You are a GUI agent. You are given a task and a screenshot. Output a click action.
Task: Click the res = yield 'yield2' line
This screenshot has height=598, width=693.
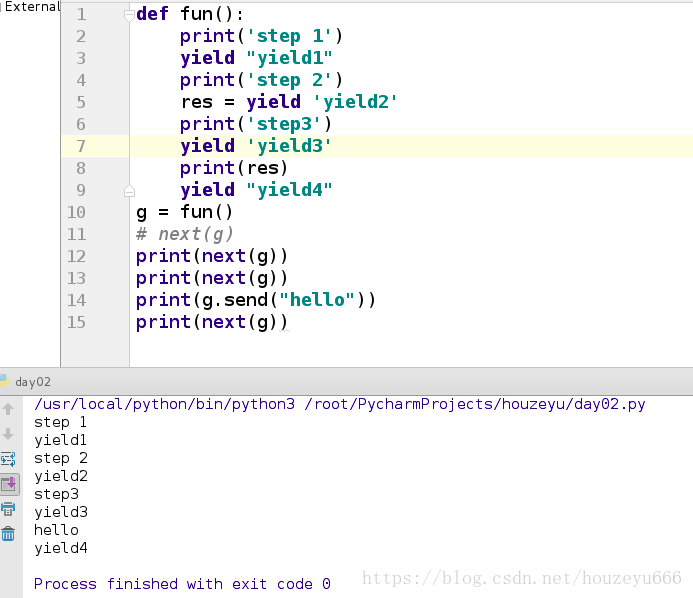pyautogui.click(x=289, y=102)
